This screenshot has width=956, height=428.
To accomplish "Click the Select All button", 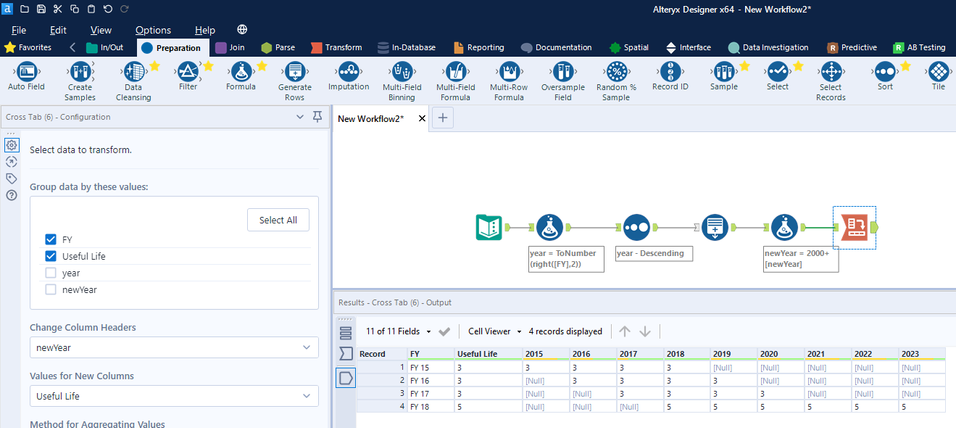I will (x=278, y=220).
